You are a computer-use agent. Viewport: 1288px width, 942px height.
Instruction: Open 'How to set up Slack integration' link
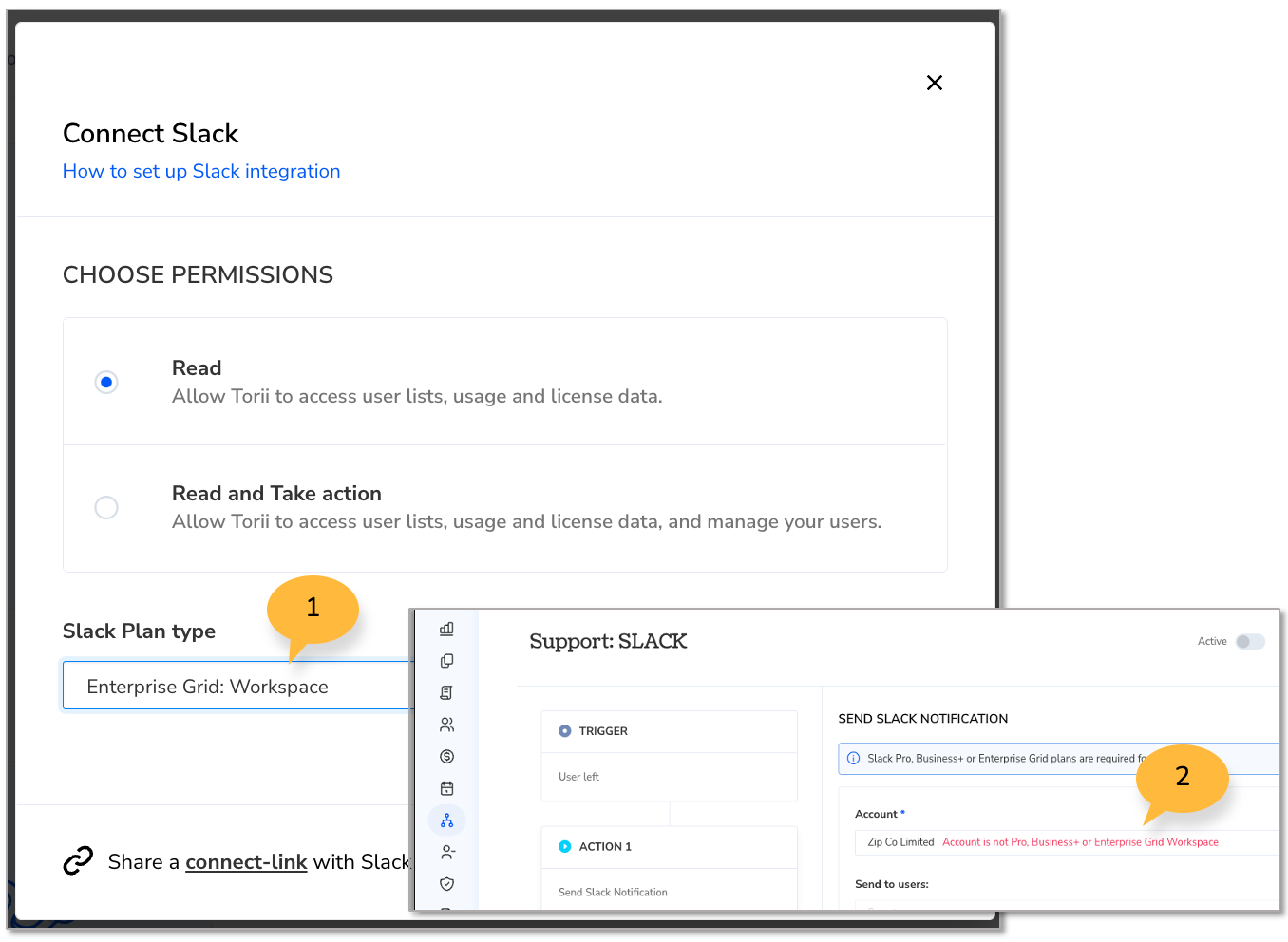[201, 171]
